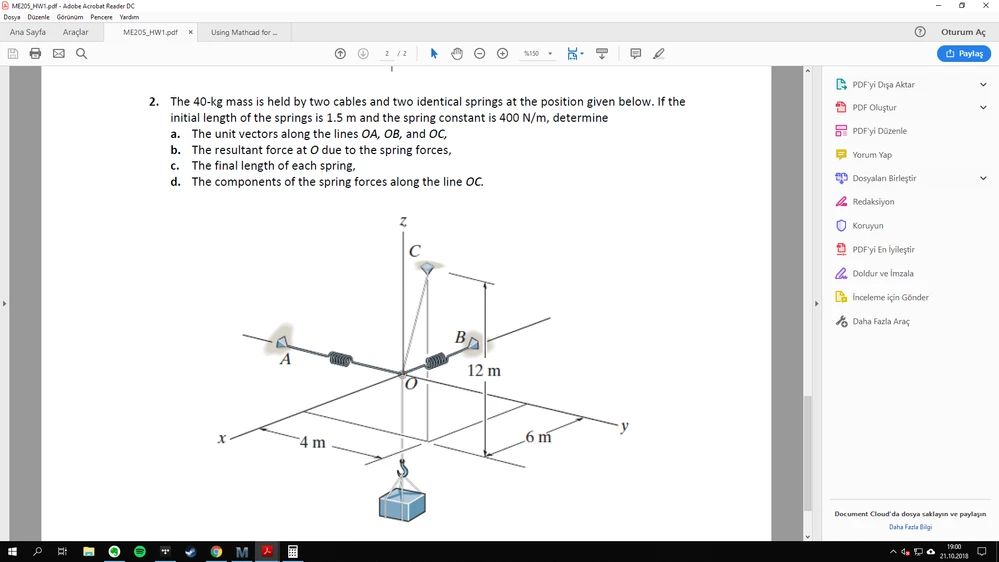Click the document scroll up arrow
999x562 pixels.
tap(807, 71)
